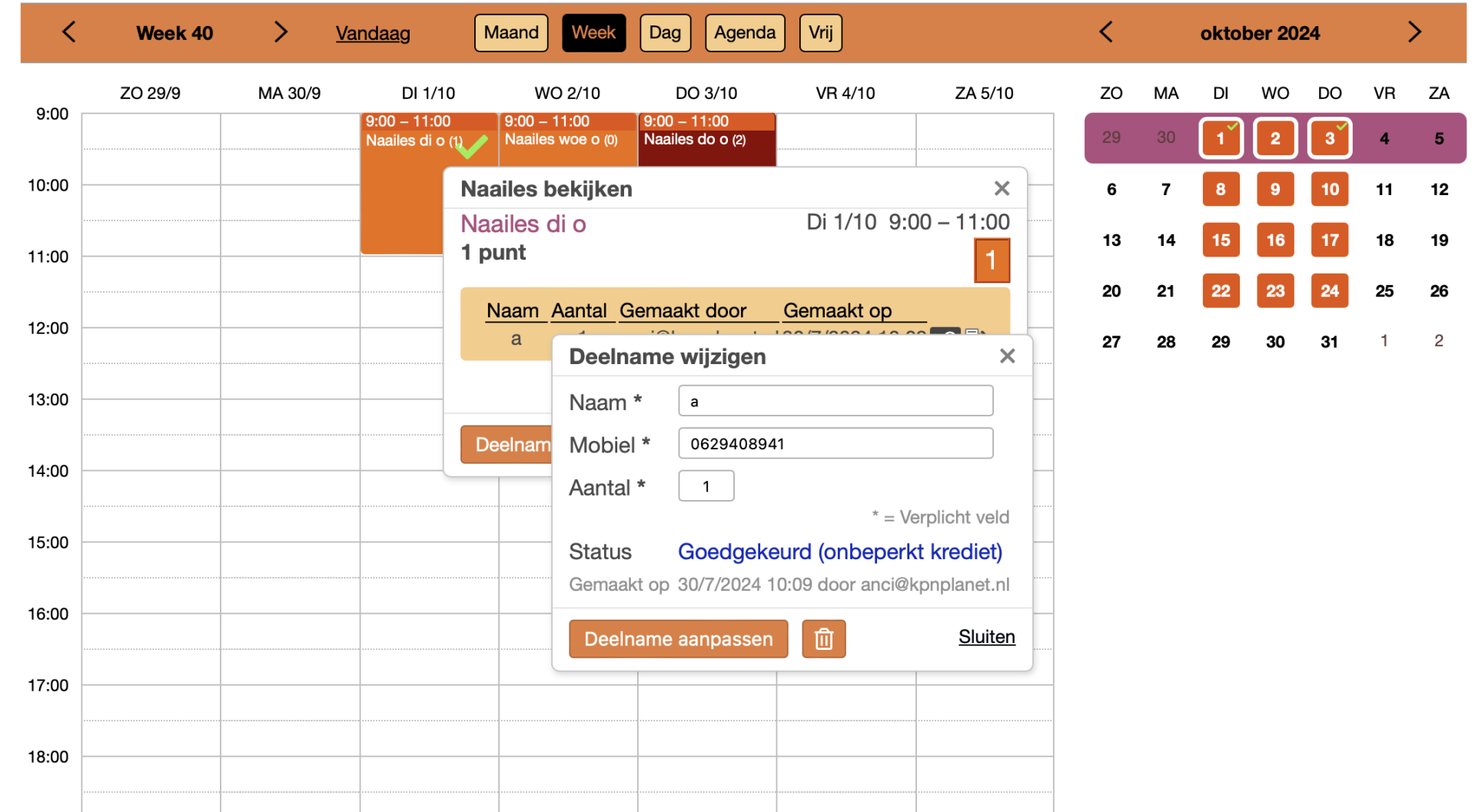Pick day 7 in the mini calendar
Screen dimensions: 1475x812
click(x=1166, y=190)
